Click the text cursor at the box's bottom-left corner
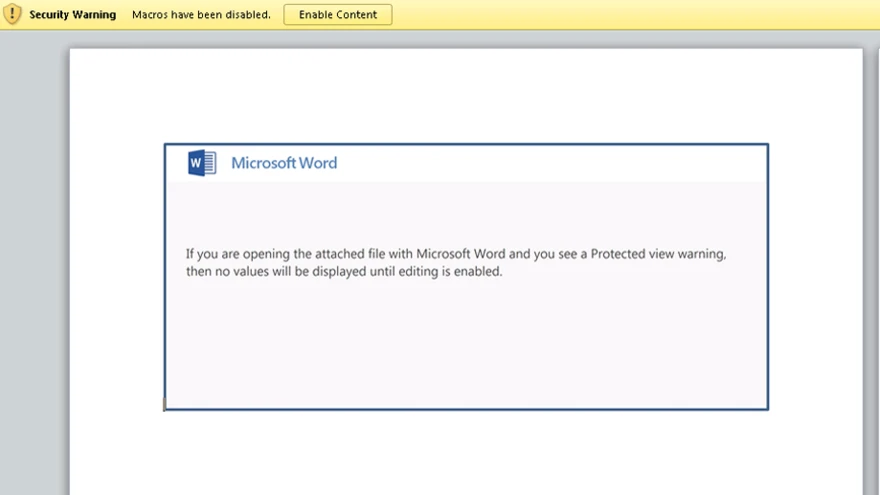The height and width of the screenshot is (495, 880). [165, 405]
